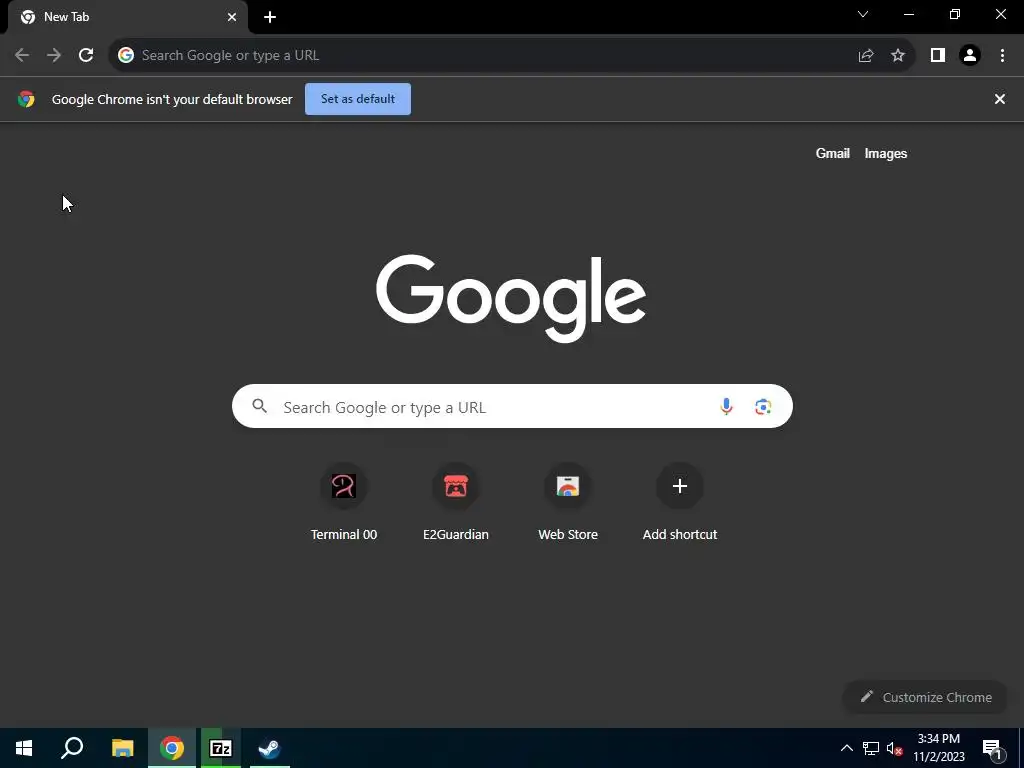Close the New Tab tab
This screenshot has height=768, width=1024.
[x=232, y=17]
